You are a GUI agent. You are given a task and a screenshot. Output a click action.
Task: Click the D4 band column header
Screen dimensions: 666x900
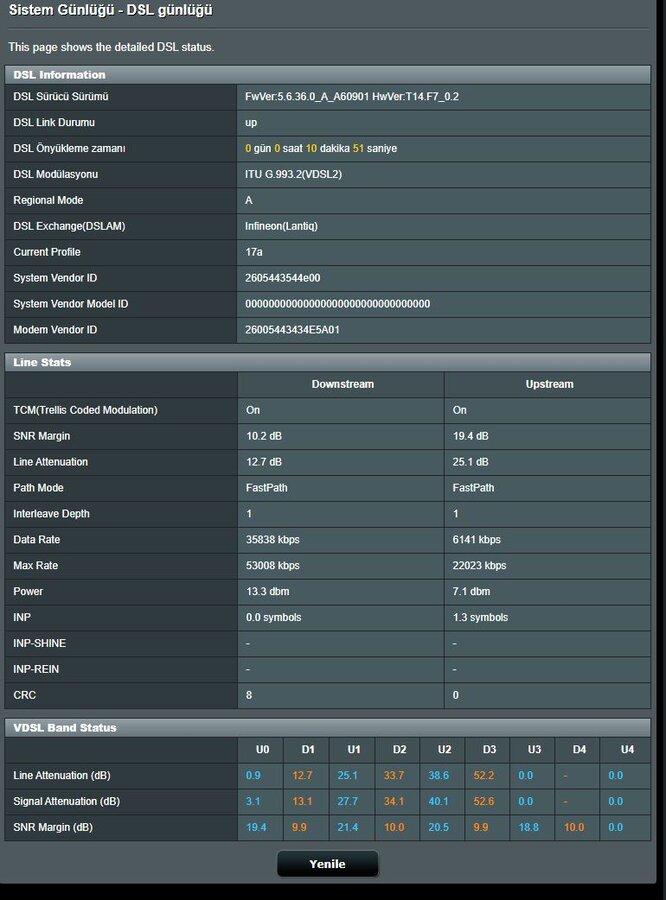tap(580, 750)
